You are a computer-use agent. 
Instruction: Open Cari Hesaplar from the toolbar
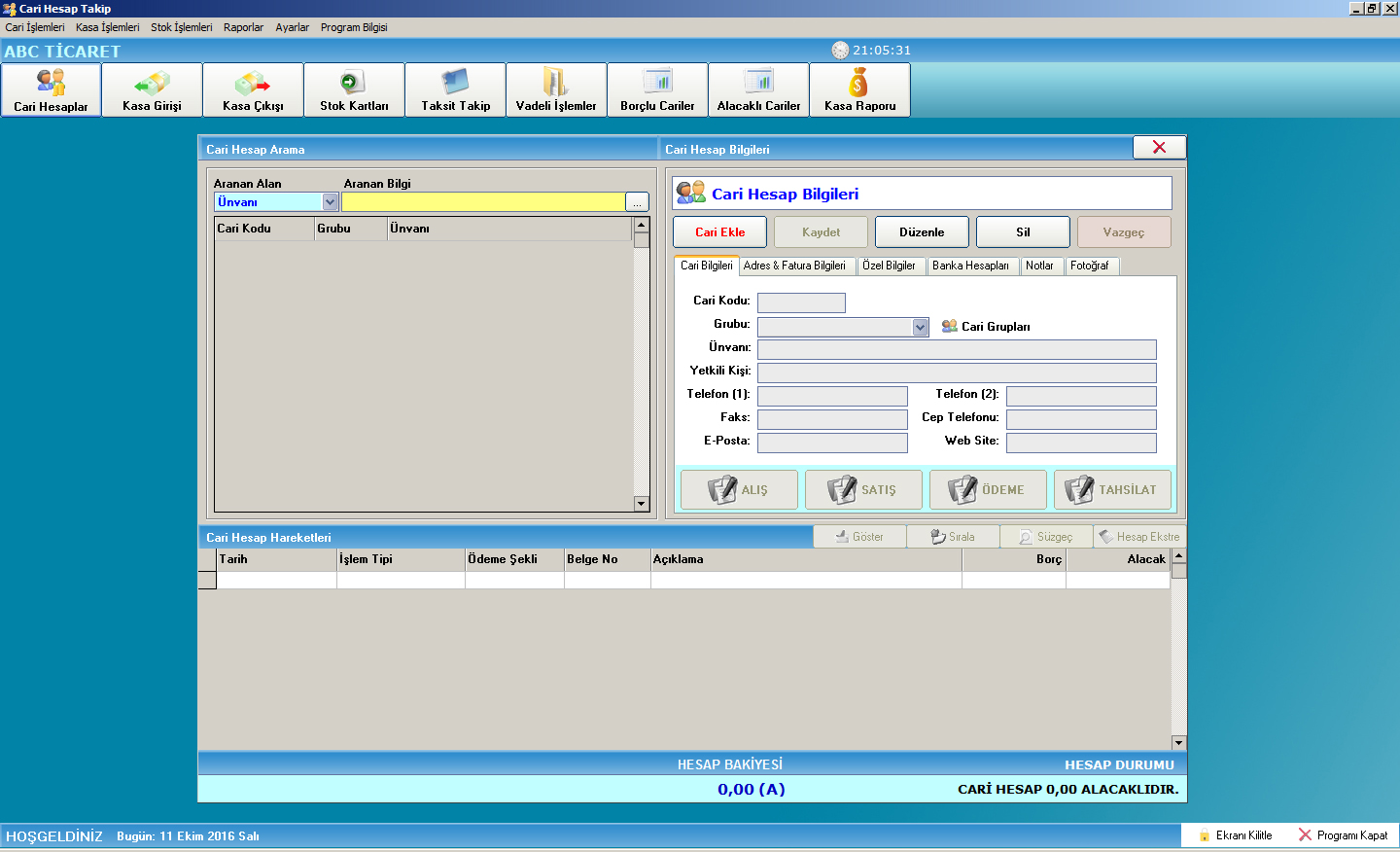[51, 89]
